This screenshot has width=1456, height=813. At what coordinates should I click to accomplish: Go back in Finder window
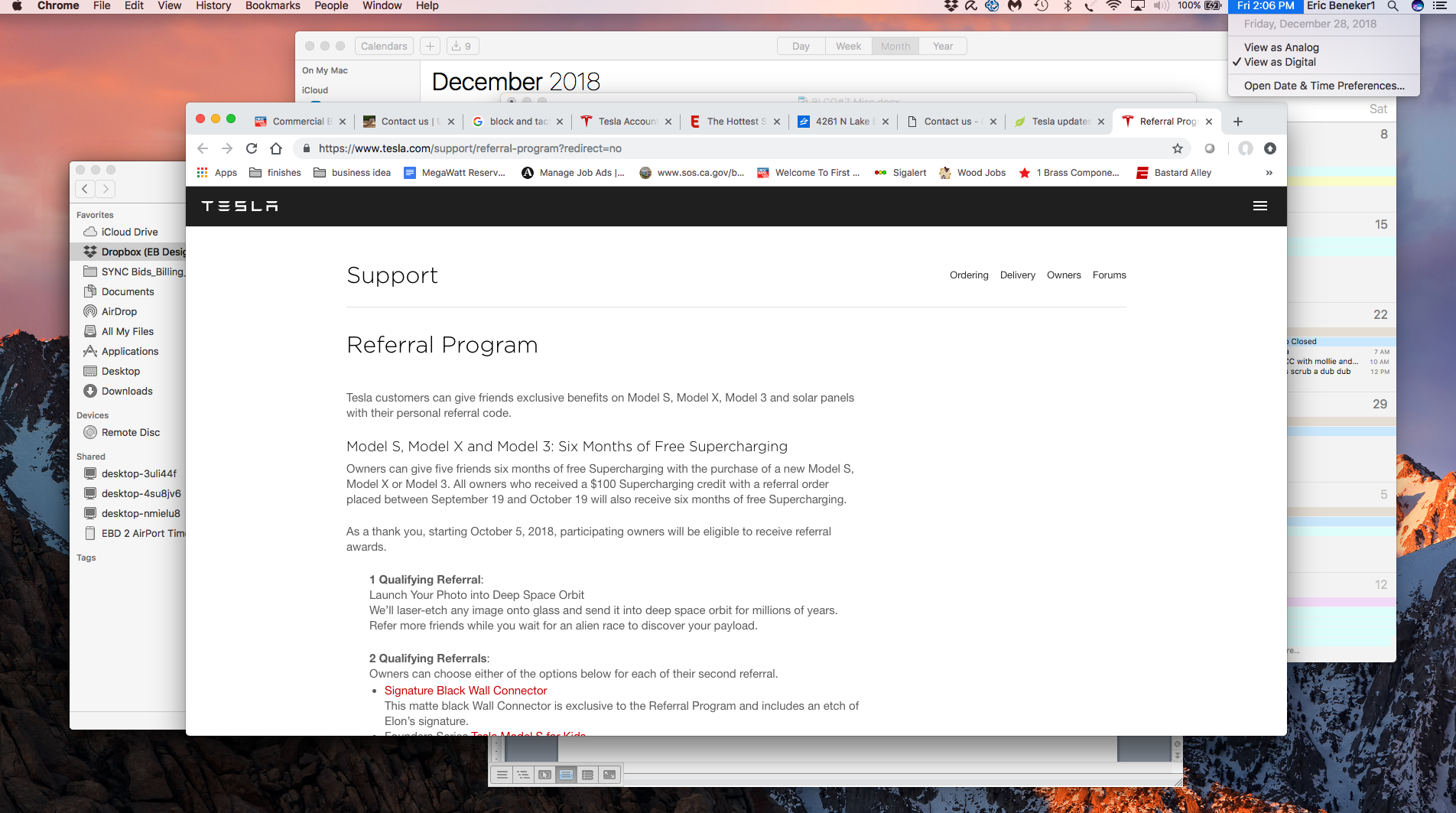click(x=85, y=189)
